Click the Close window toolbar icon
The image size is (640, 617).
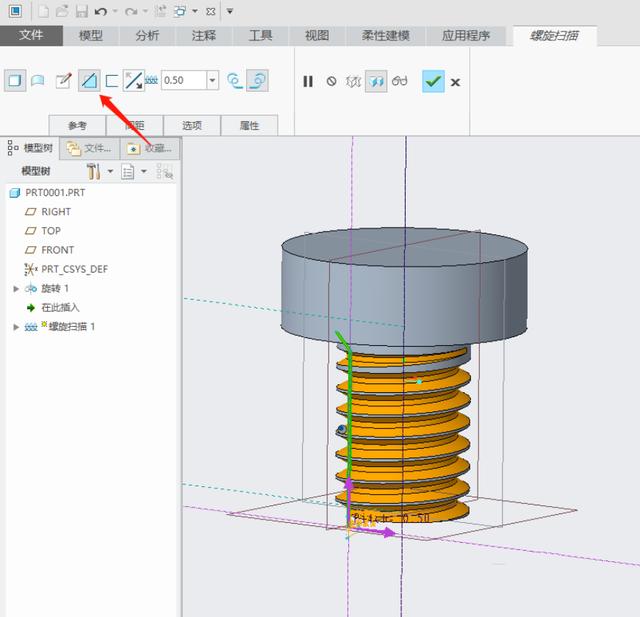pyautogui.click(x=211, y=11)
